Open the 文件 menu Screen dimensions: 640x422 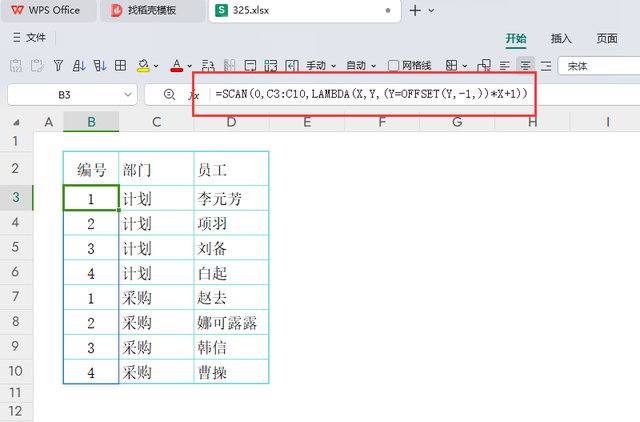point(36,38)
